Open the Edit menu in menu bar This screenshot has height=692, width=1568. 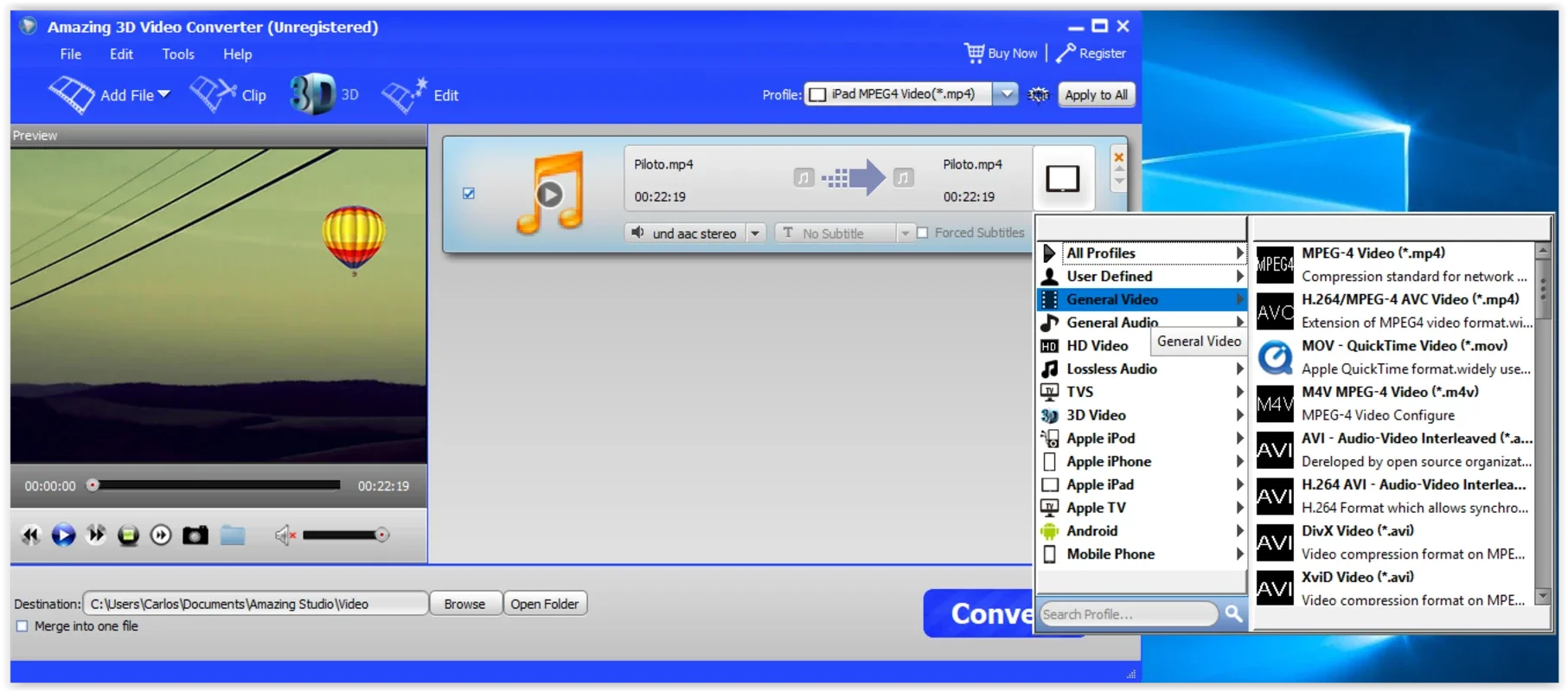(x=121, y=54)
